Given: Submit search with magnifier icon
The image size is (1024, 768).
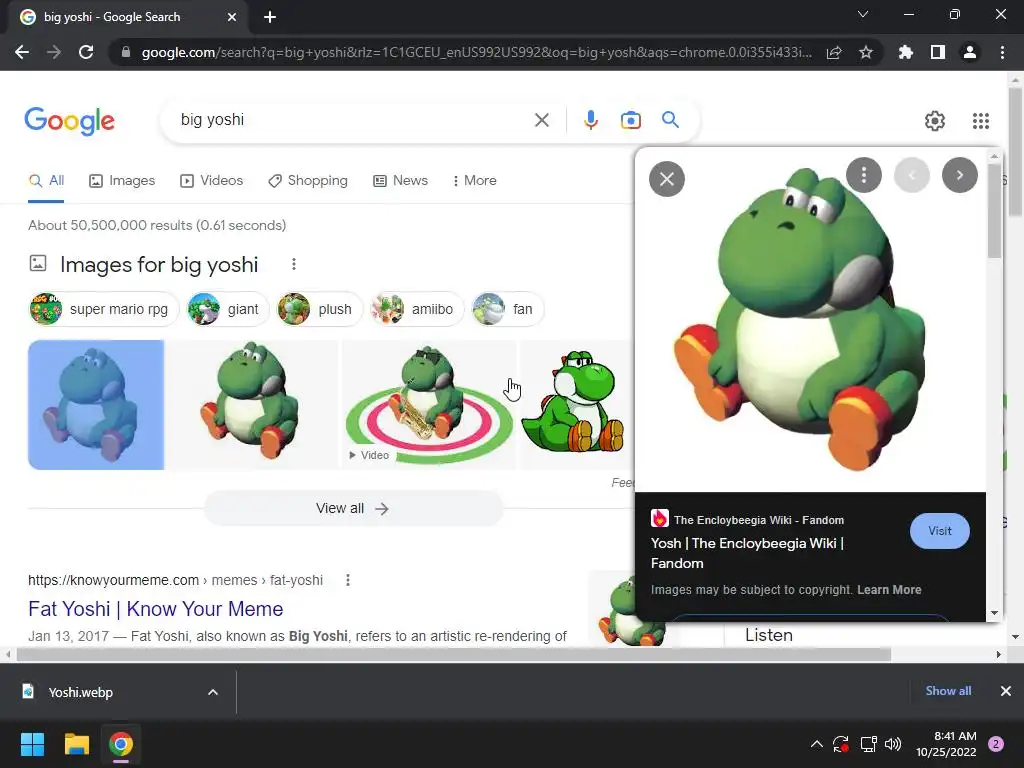Looking at the screenshot, I should pos(670,120).
